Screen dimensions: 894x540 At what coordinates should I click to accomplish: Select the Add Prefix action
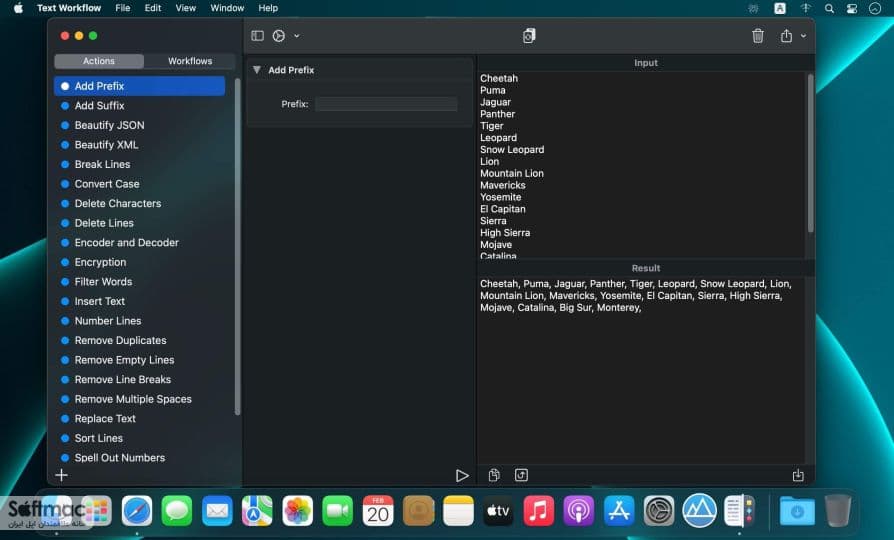(x=140, y=86)
